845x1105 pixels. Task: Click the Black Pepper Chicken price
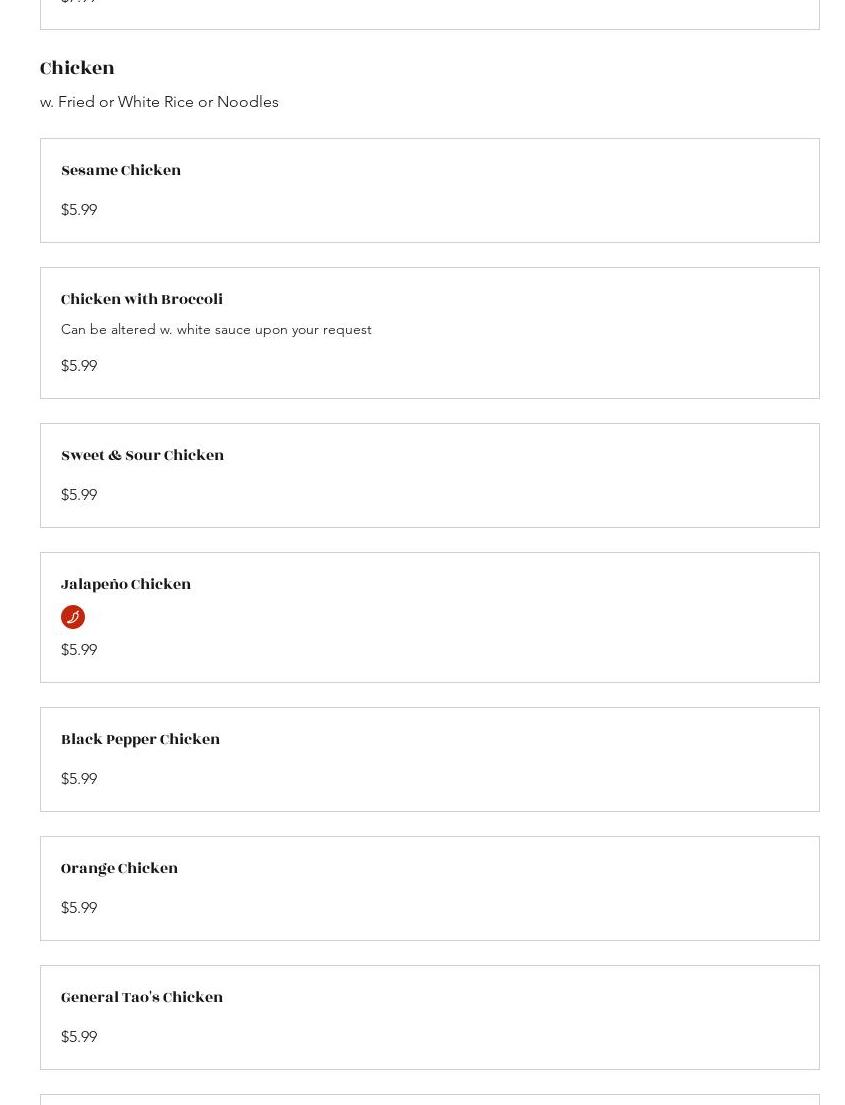click(79, 779)
